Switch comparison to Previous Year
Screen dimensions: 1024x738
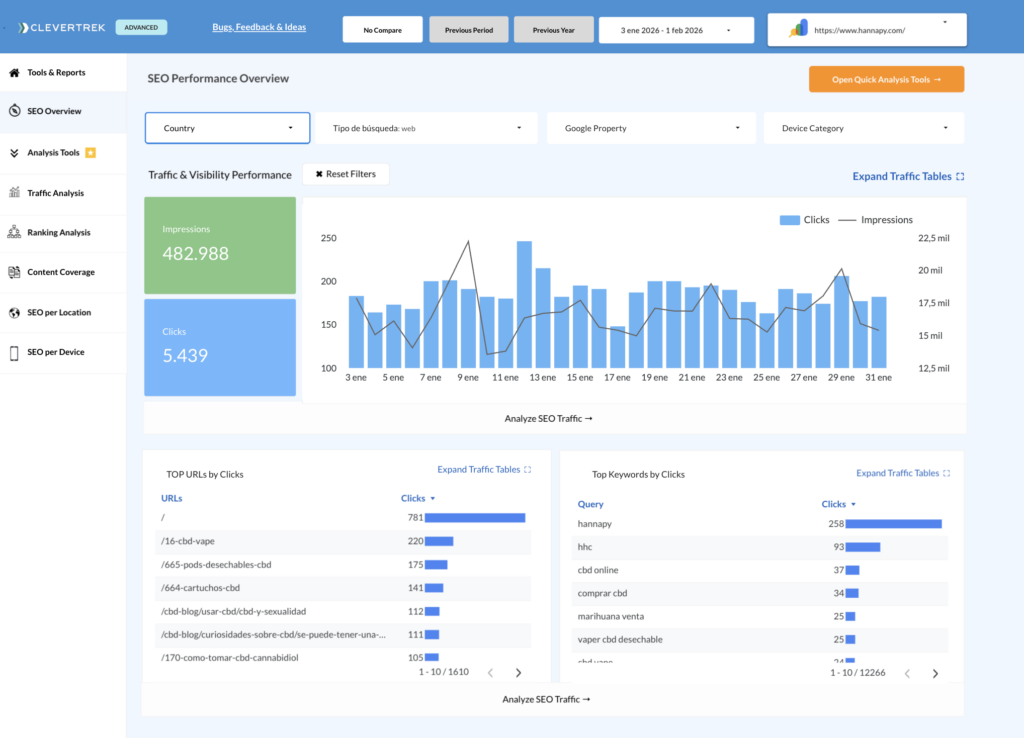tap(553, 30)
